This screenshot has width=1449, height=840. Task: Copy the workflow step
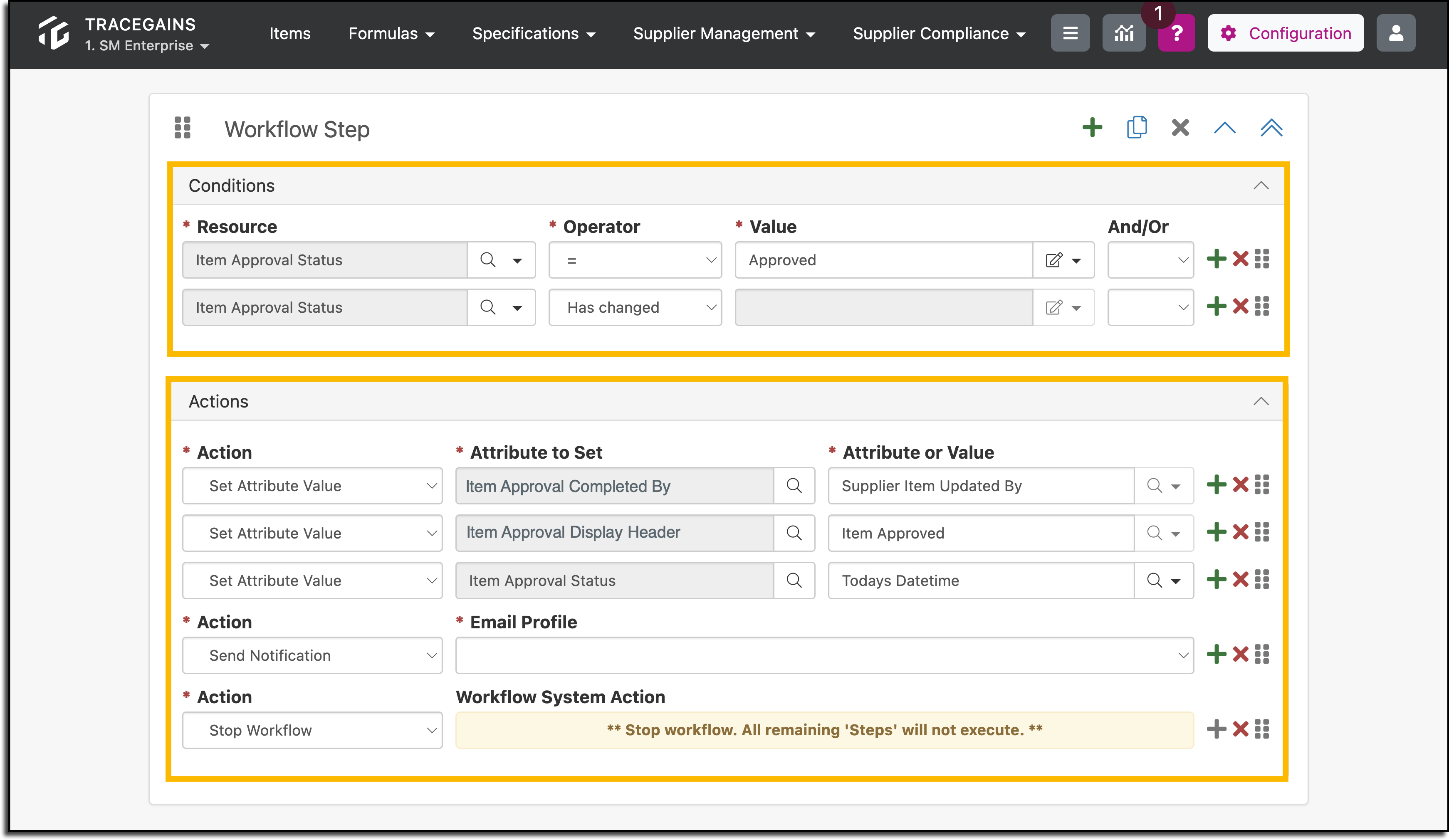pos(1137,128)
